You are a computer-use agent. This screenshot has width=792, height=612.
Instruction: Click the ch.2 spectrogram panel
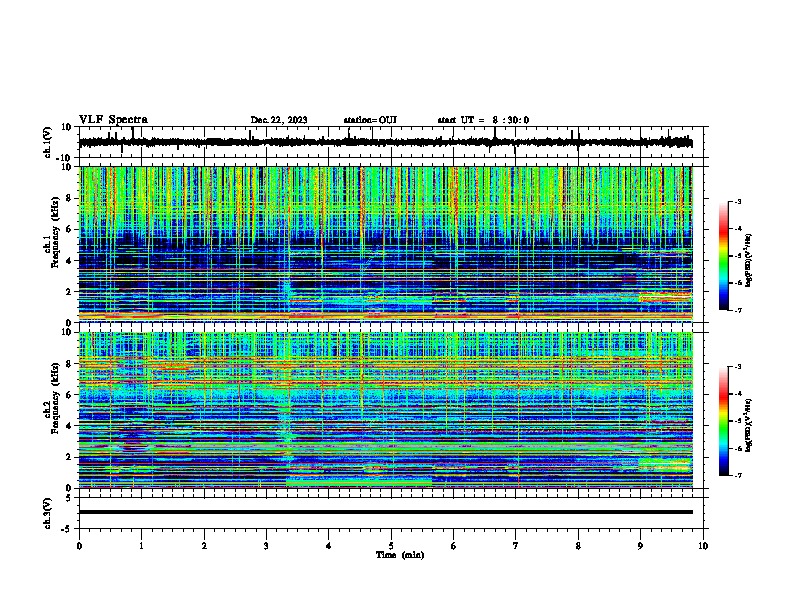click(x=386, y=410)
